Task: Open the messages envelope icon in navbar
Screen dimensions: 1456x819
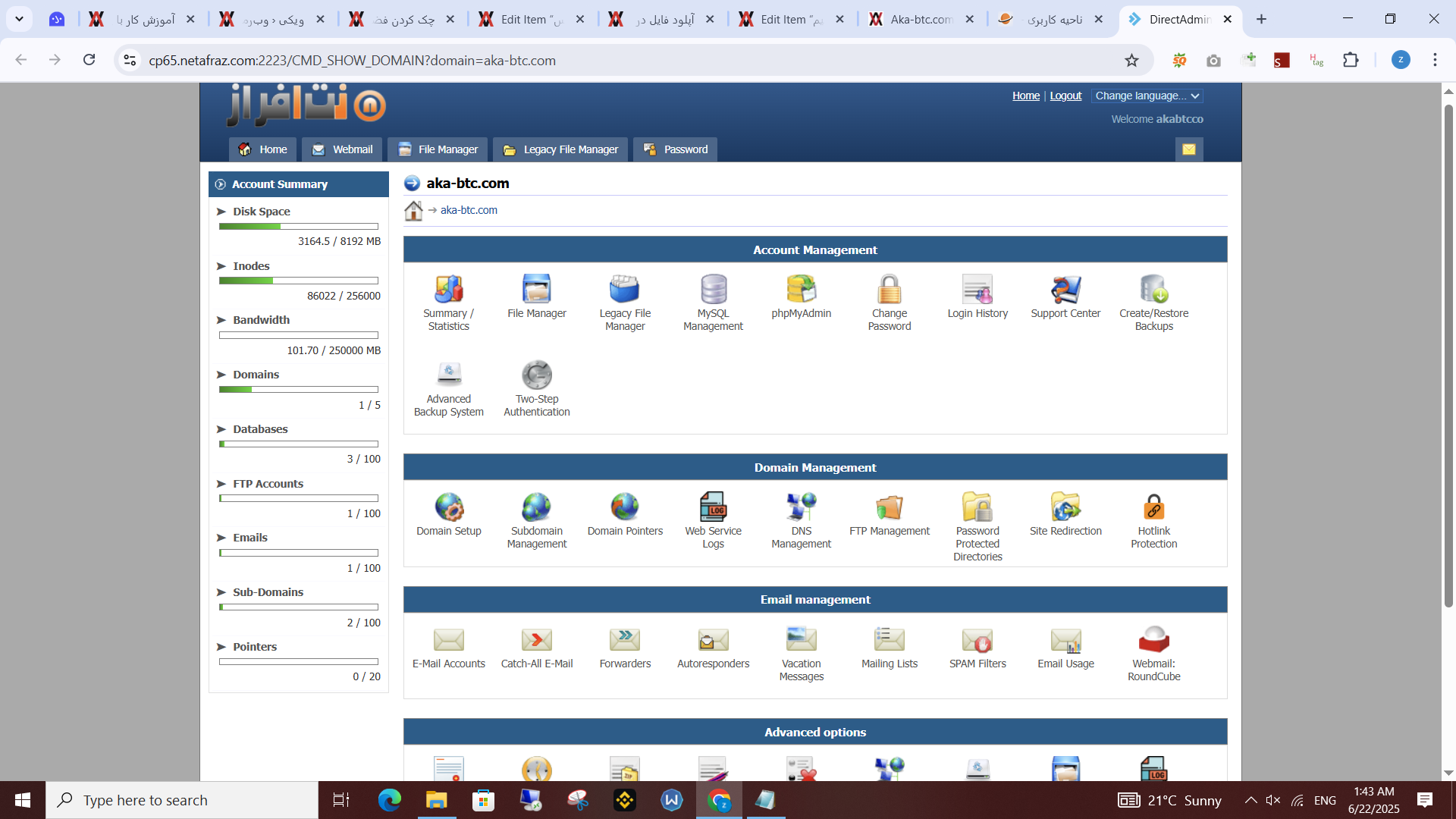Action: [x=1188, y=149]
